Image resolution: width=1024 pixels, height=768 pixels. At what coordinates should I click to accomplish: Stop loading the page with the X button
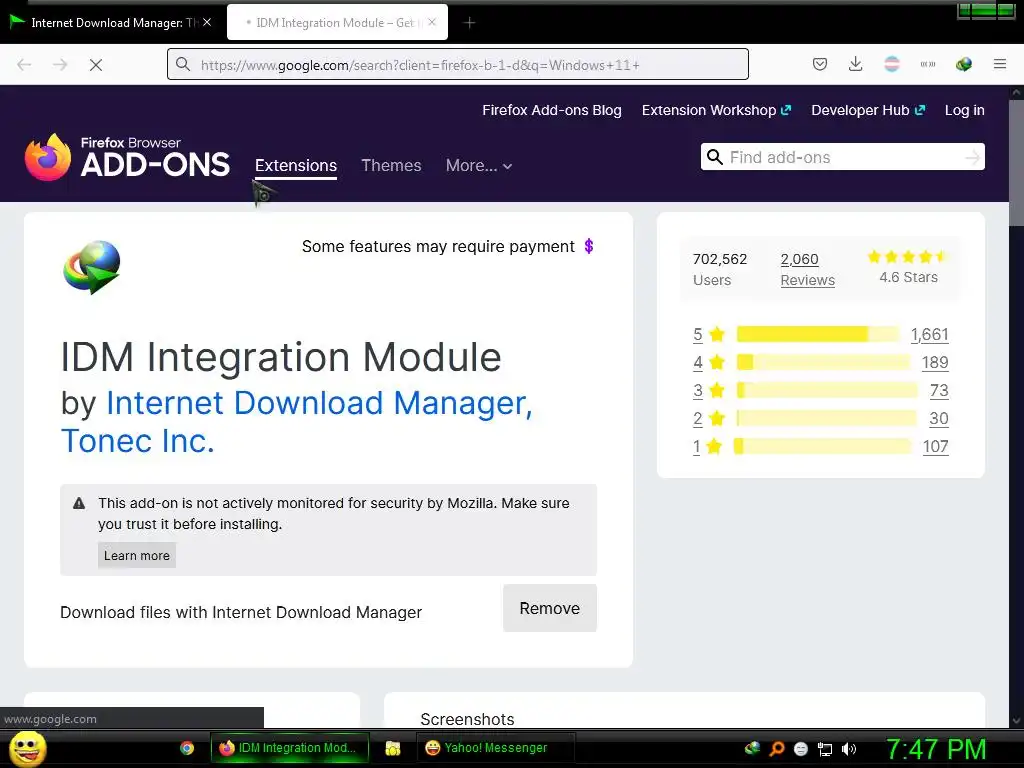96,64
